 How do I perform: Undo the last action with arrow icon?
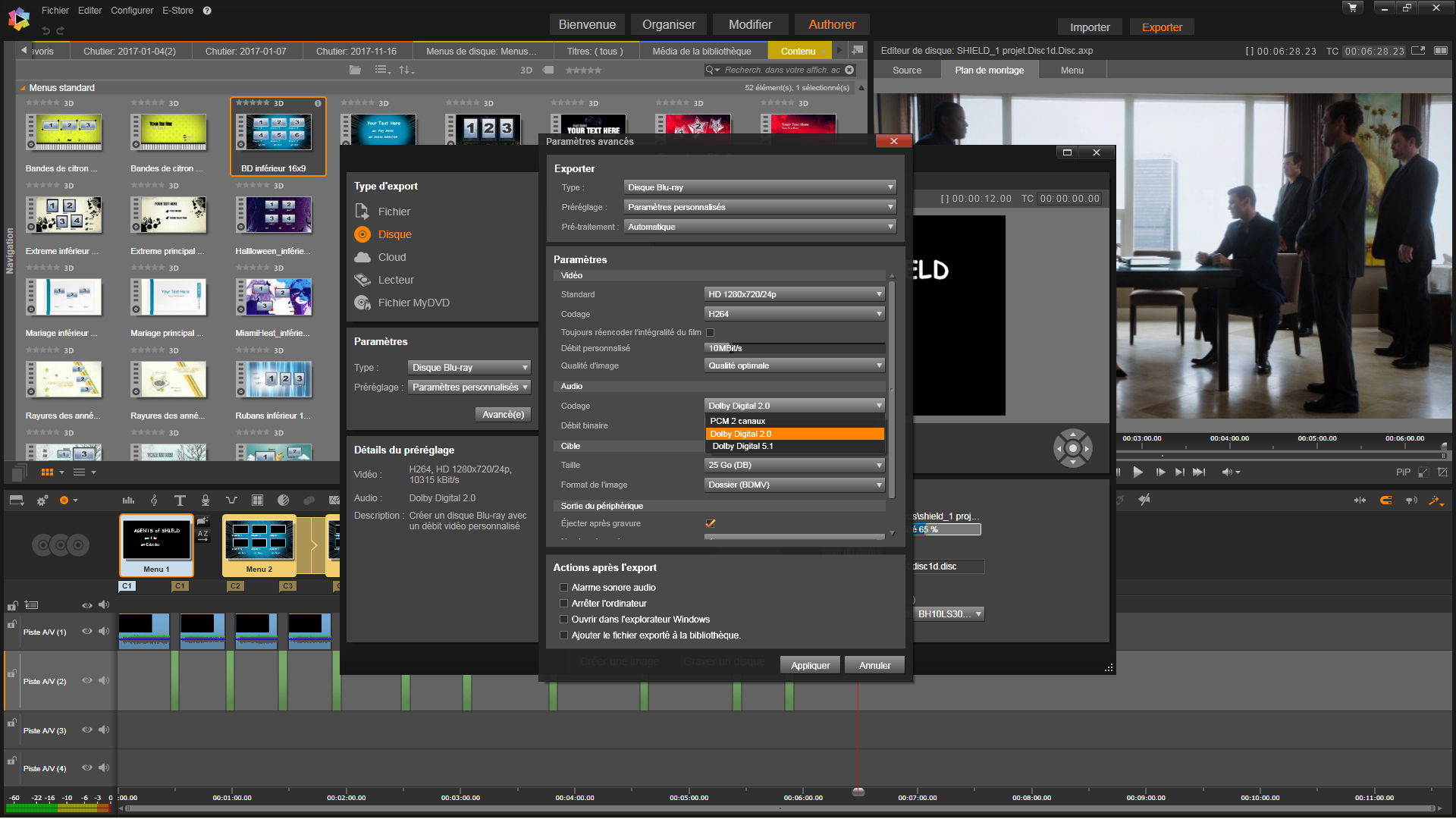tap(45, 30)
